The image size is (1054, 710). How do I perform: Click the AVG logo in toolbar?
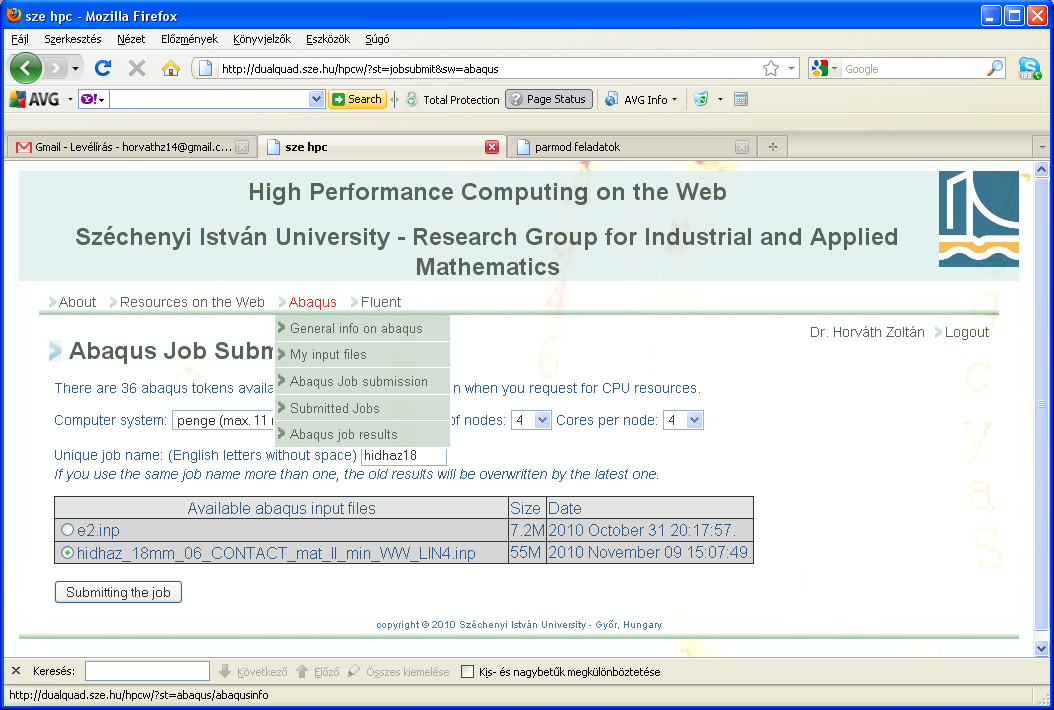click(35, 100)
